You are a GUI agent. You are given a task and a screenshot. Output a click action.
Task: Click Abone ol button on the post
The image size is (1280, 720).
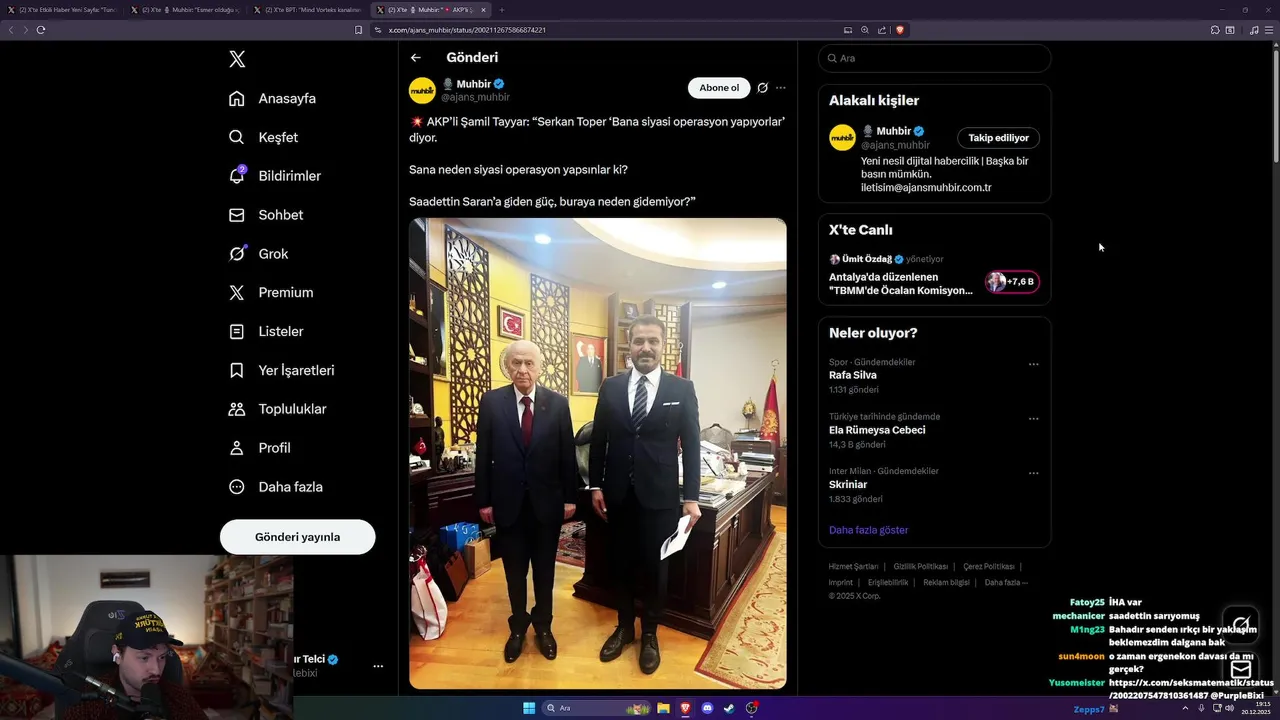click(x=719, y=88)
